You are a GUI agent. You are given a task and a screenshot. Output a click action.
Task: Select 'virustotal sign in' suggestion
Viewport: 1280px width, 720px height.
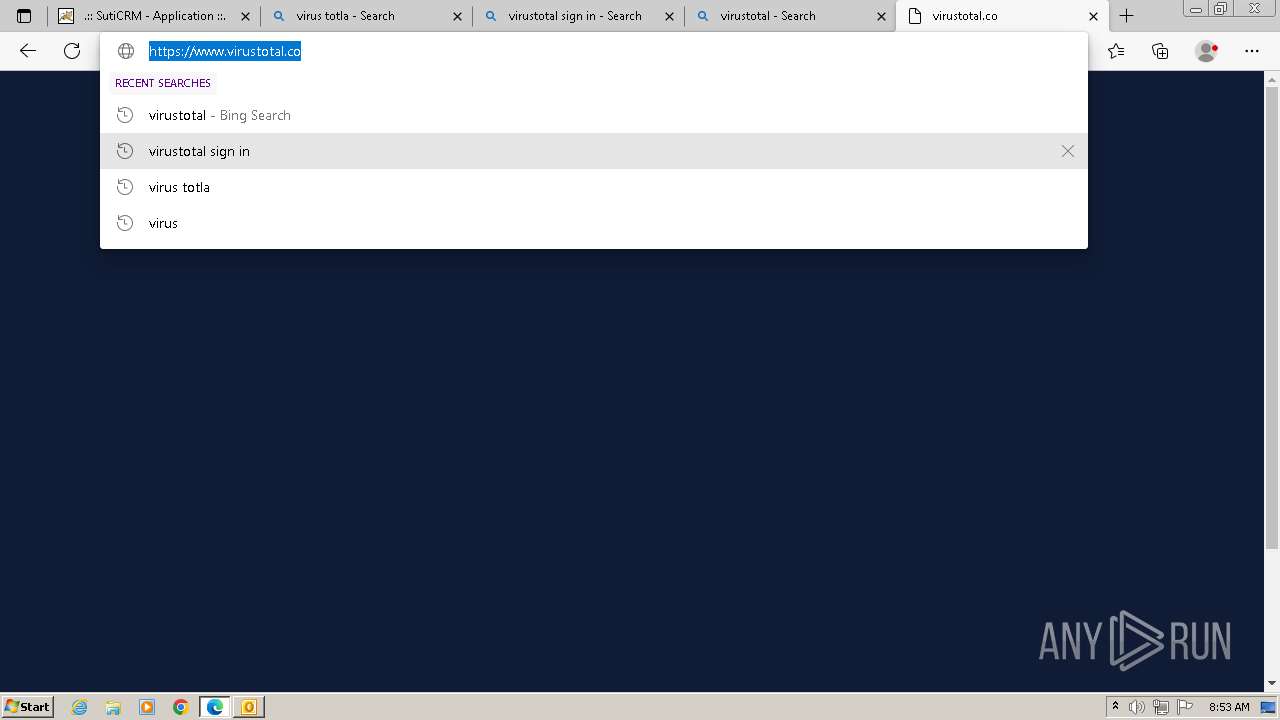(594, 151)
